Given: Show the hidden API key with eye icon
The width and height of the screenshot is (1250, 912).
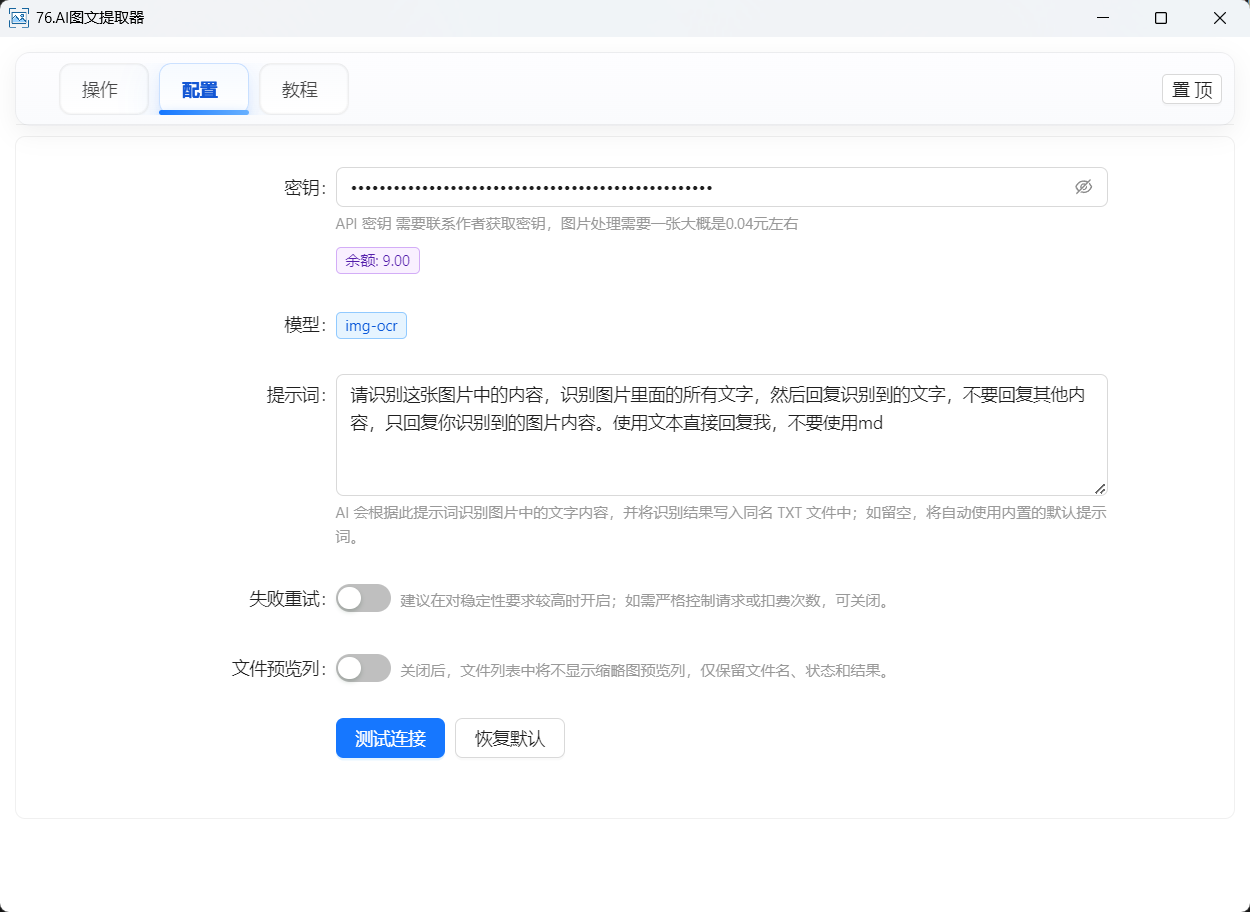Looking at the screenshot, I should coord(1083,187).
